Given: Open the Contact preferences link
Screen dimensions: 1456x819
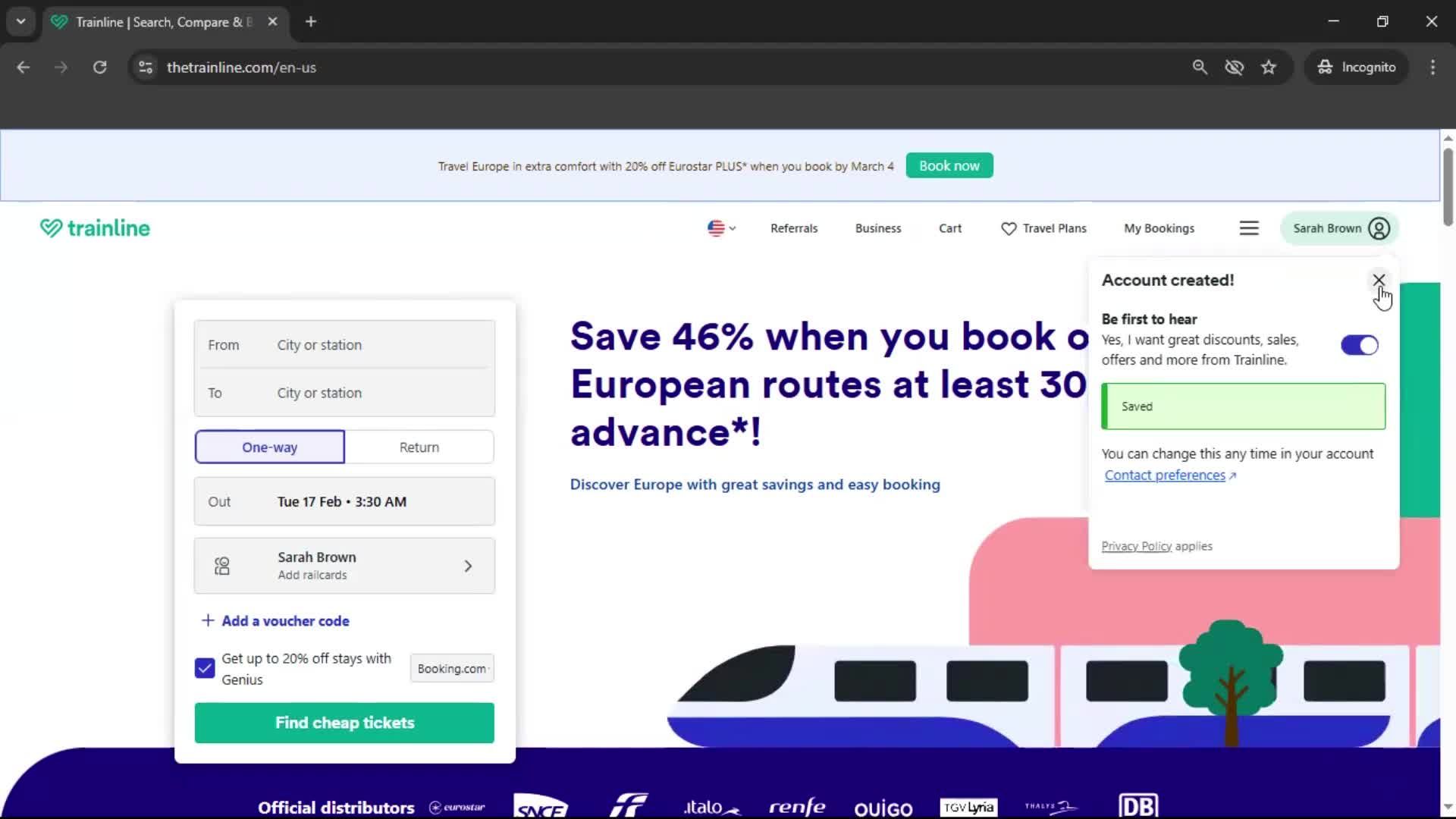Looking at the screenshot, I should point(1166,475).
